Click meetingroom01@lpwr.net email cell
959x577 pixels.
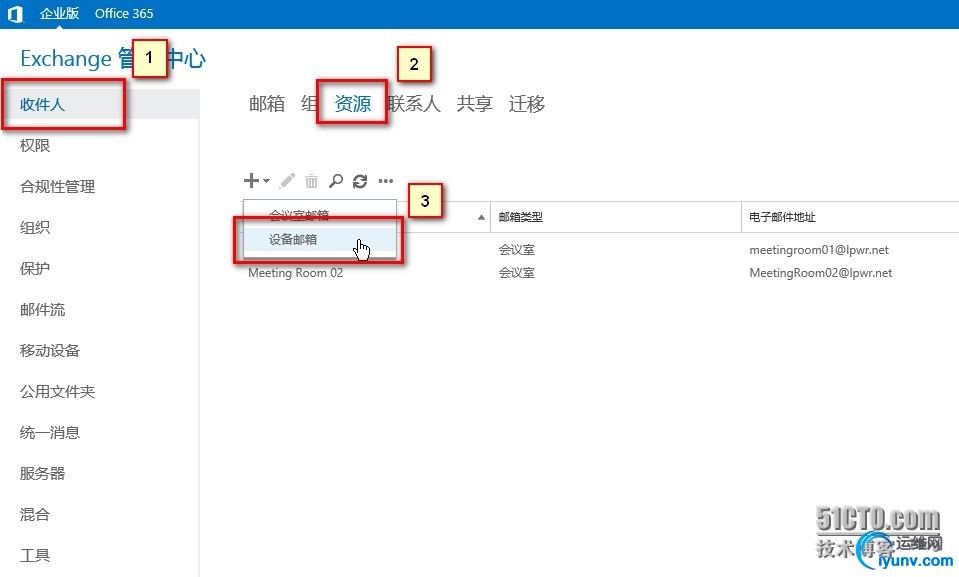(819, 250)
